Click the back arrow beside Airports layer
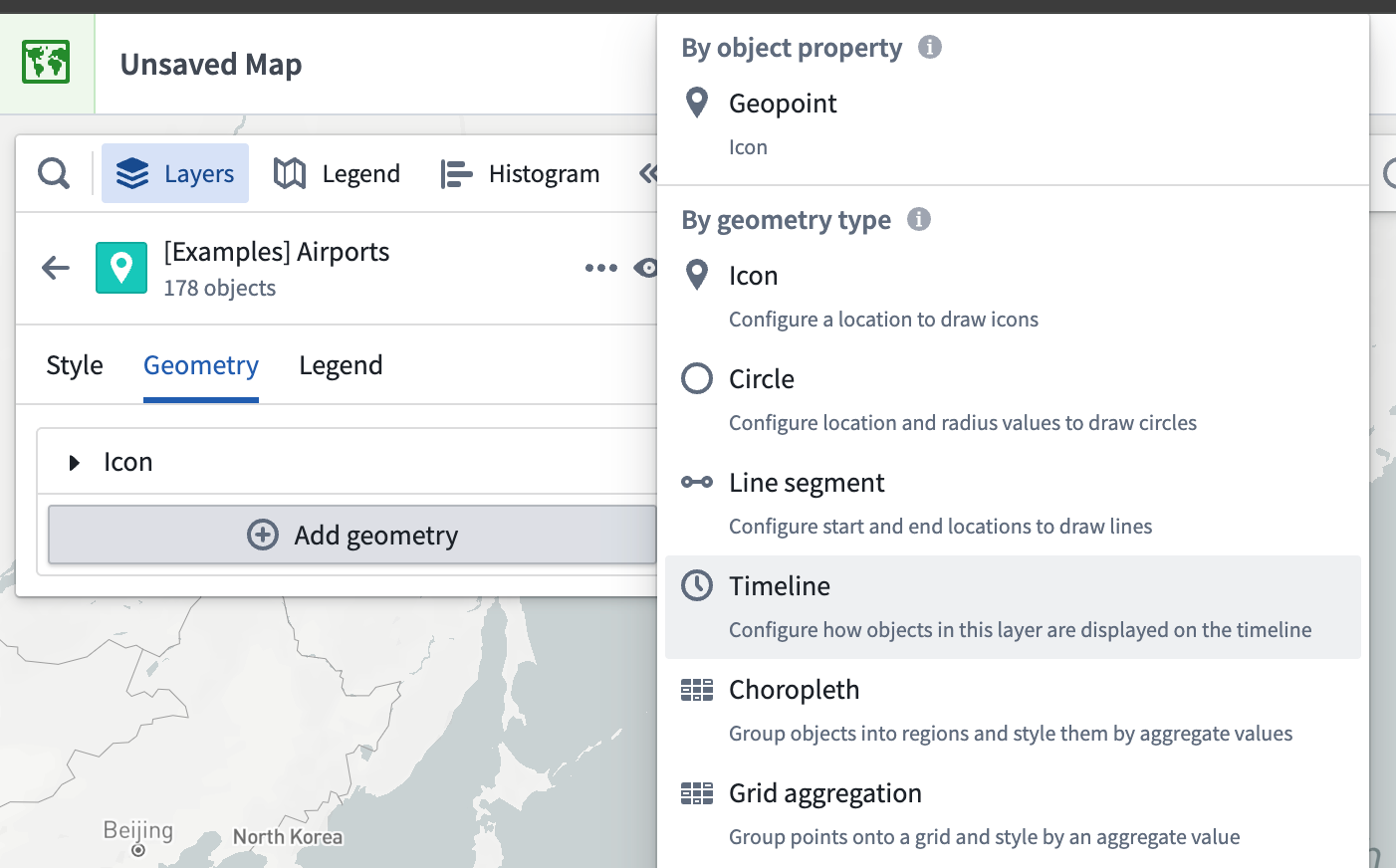1396x868 pixels. pos(56,268)
